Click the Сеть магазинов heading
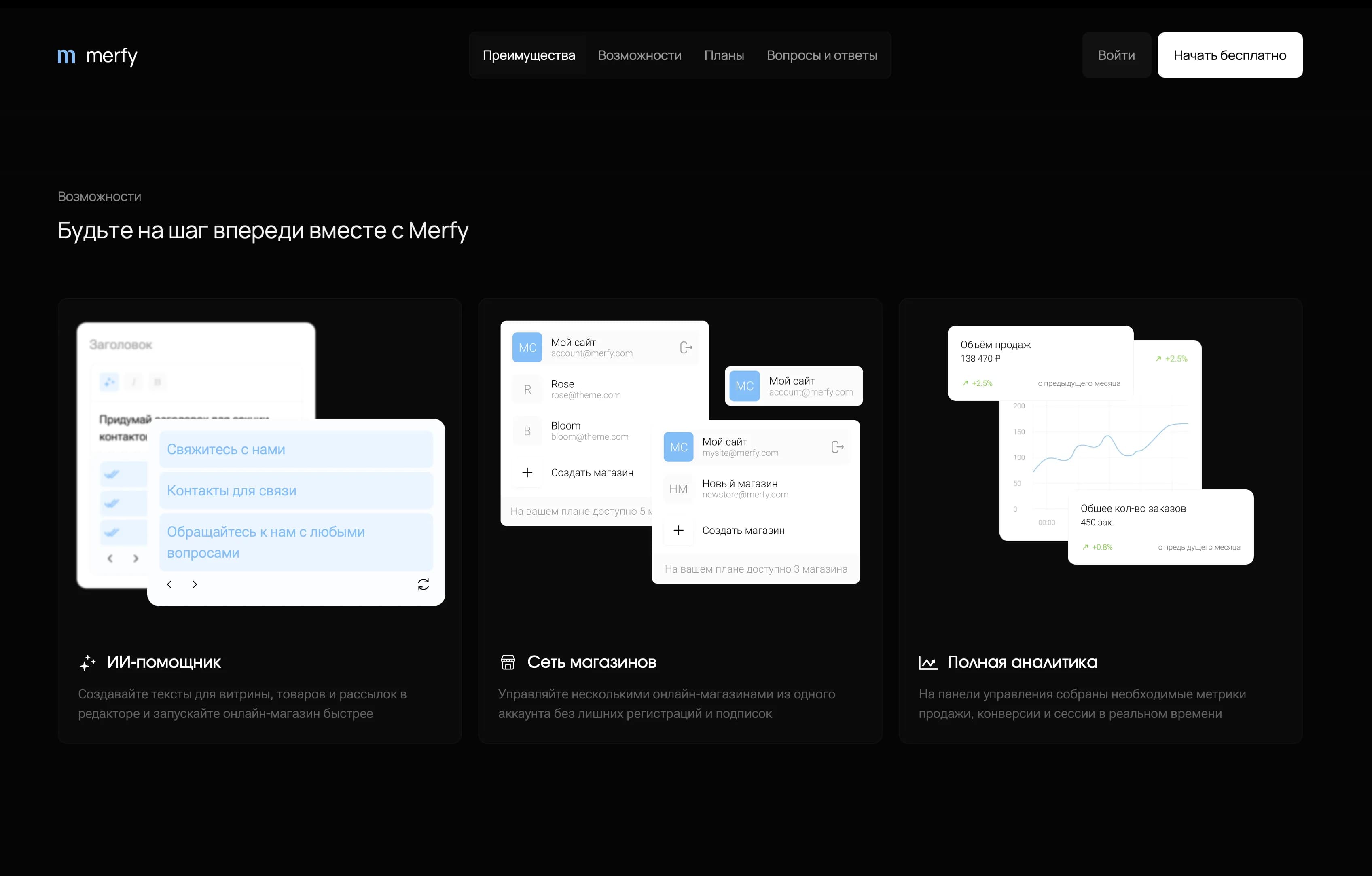The image size is (1372, 876). click(591, 662)
